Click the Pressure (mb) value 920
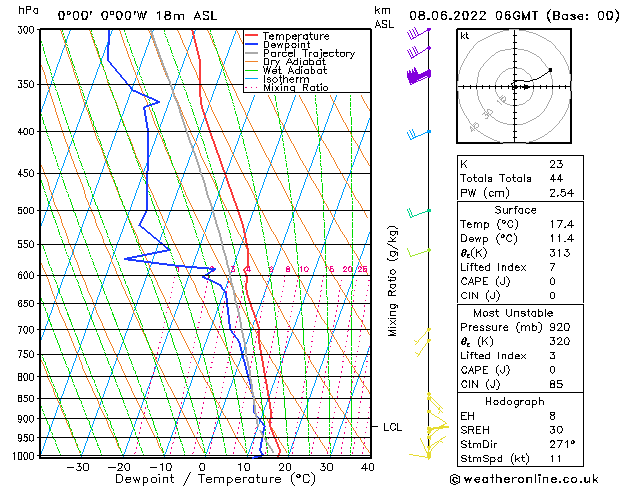This screenshot has width=629, height=486. (560, 327)
